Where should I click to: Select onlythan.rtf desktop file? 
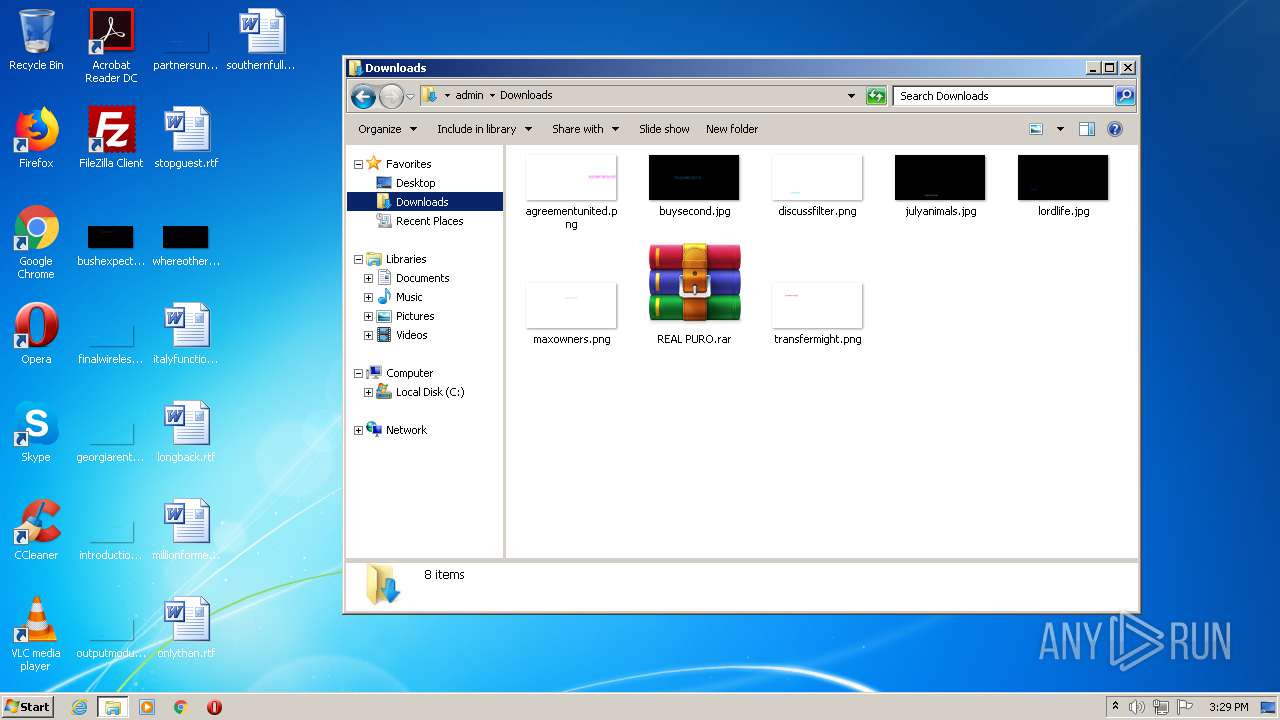(186, 628)
